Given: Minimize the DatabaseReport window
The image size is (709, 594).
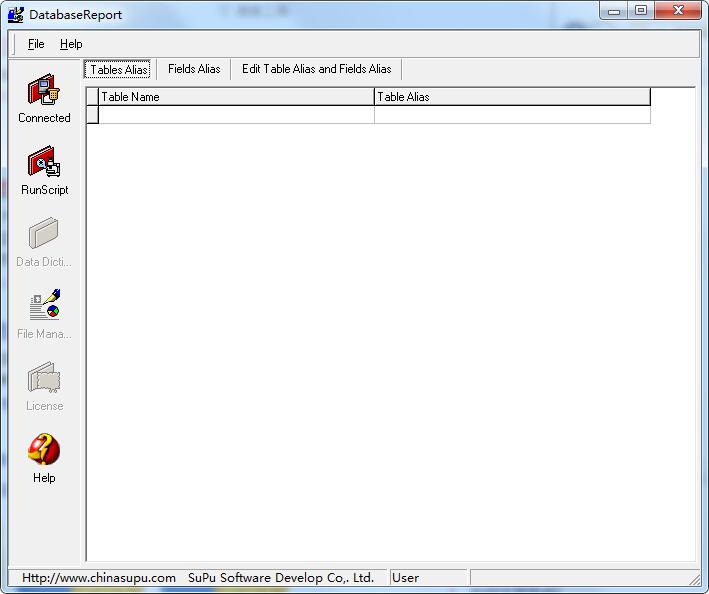Looking at the screenshot, I should (x=614, y=11).
